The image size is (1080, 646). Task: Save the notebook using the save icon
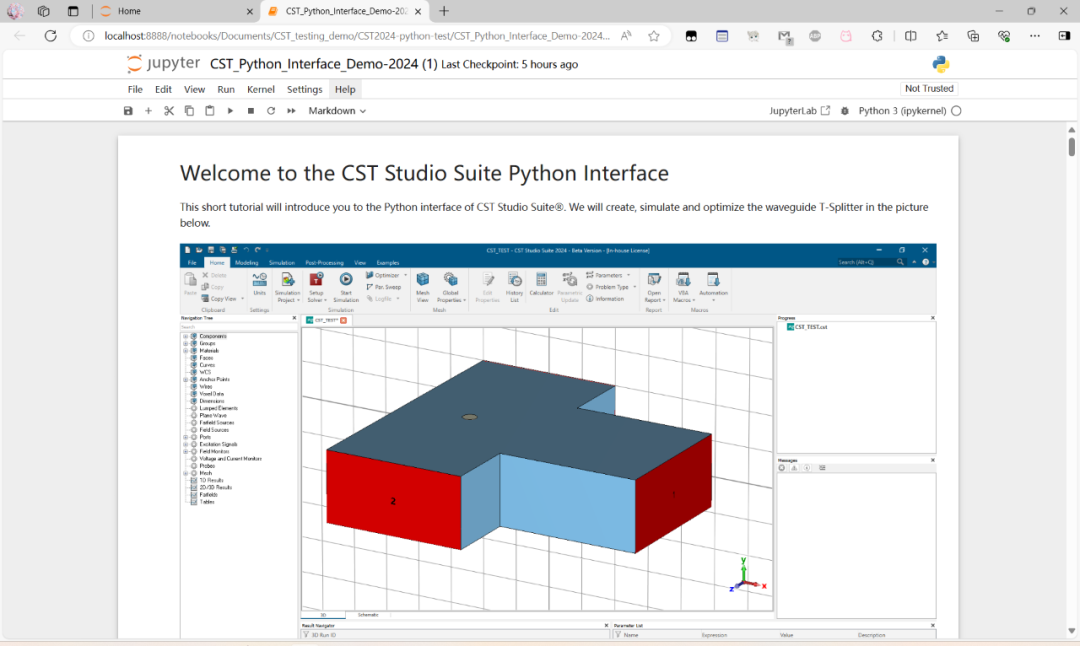pyautogui.click(x=127, y=110)
